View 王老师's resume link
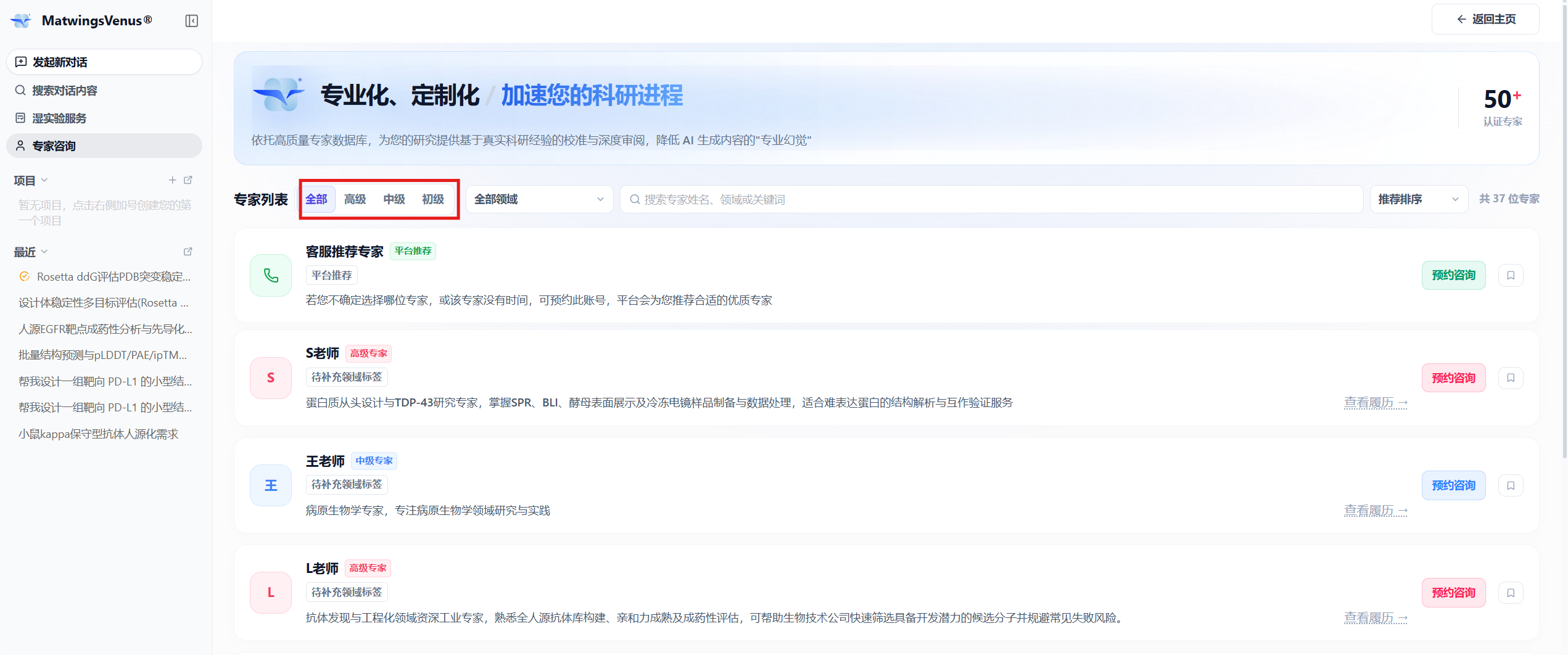Viewport: 1568px width, 655px height. point(1376,511)
